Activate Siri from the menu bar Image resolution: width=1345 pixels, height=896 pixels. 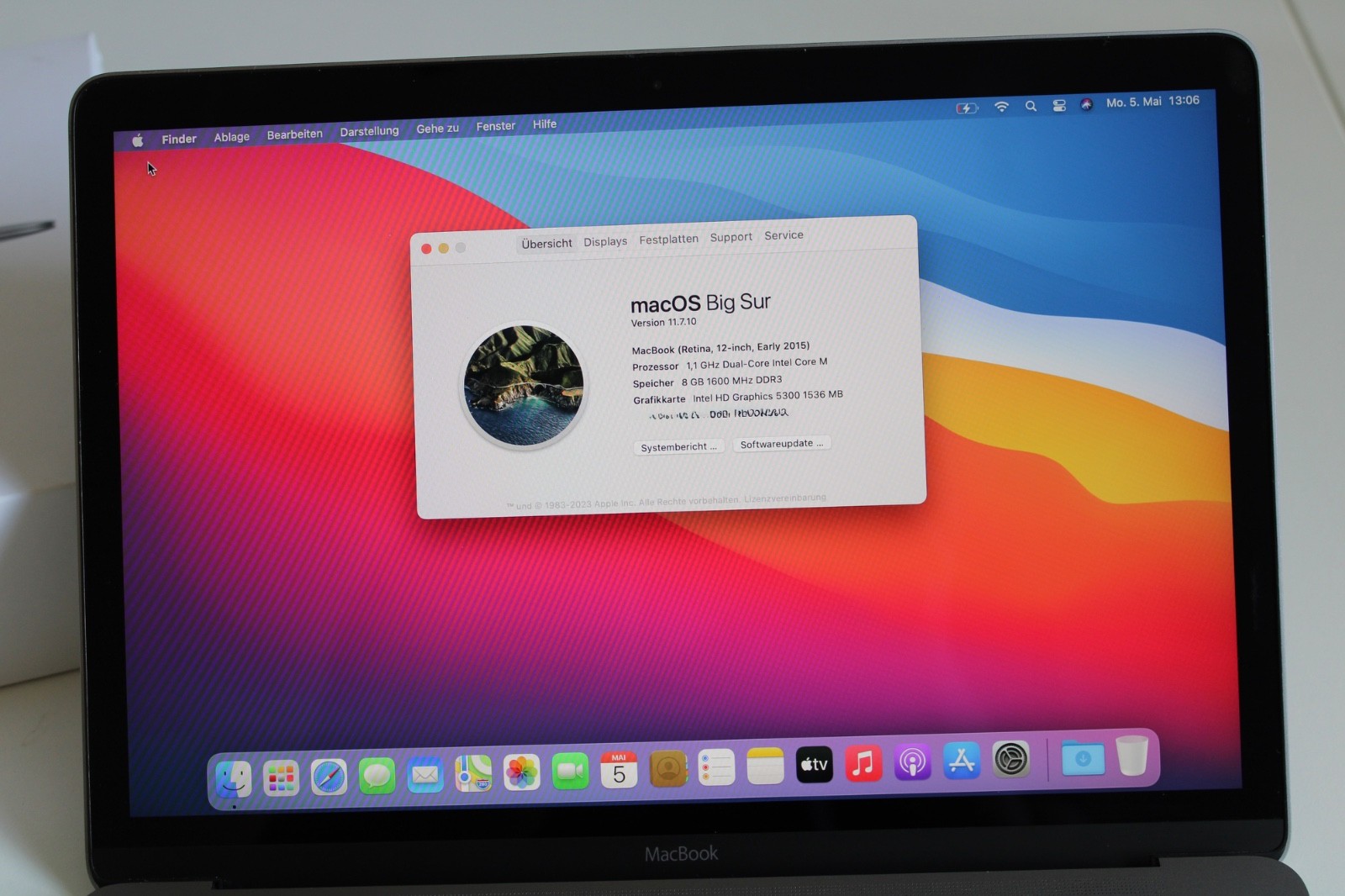1086,104
